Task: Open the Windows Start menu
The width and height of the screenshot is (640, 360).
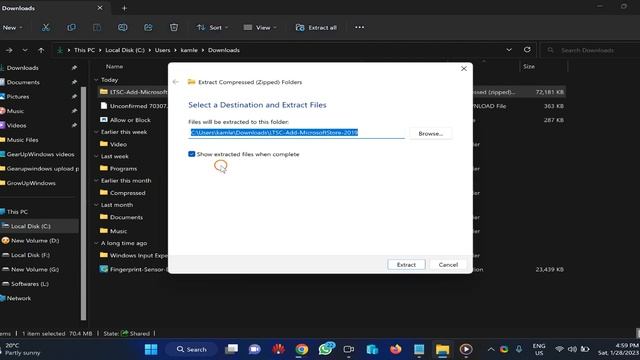Action: coord(151,349)
